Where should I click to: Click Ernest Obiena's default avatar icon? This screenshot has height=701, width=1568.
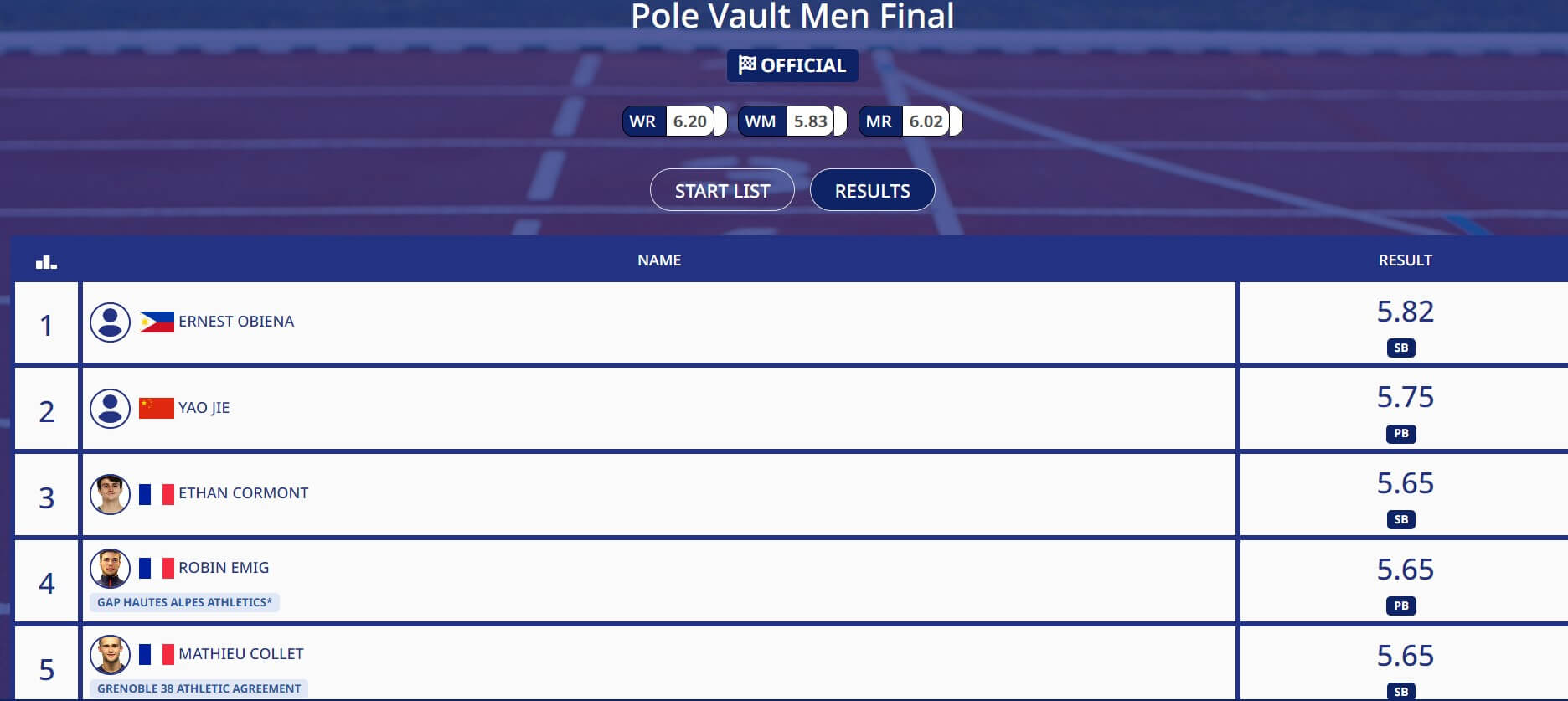tap(110, 322)
